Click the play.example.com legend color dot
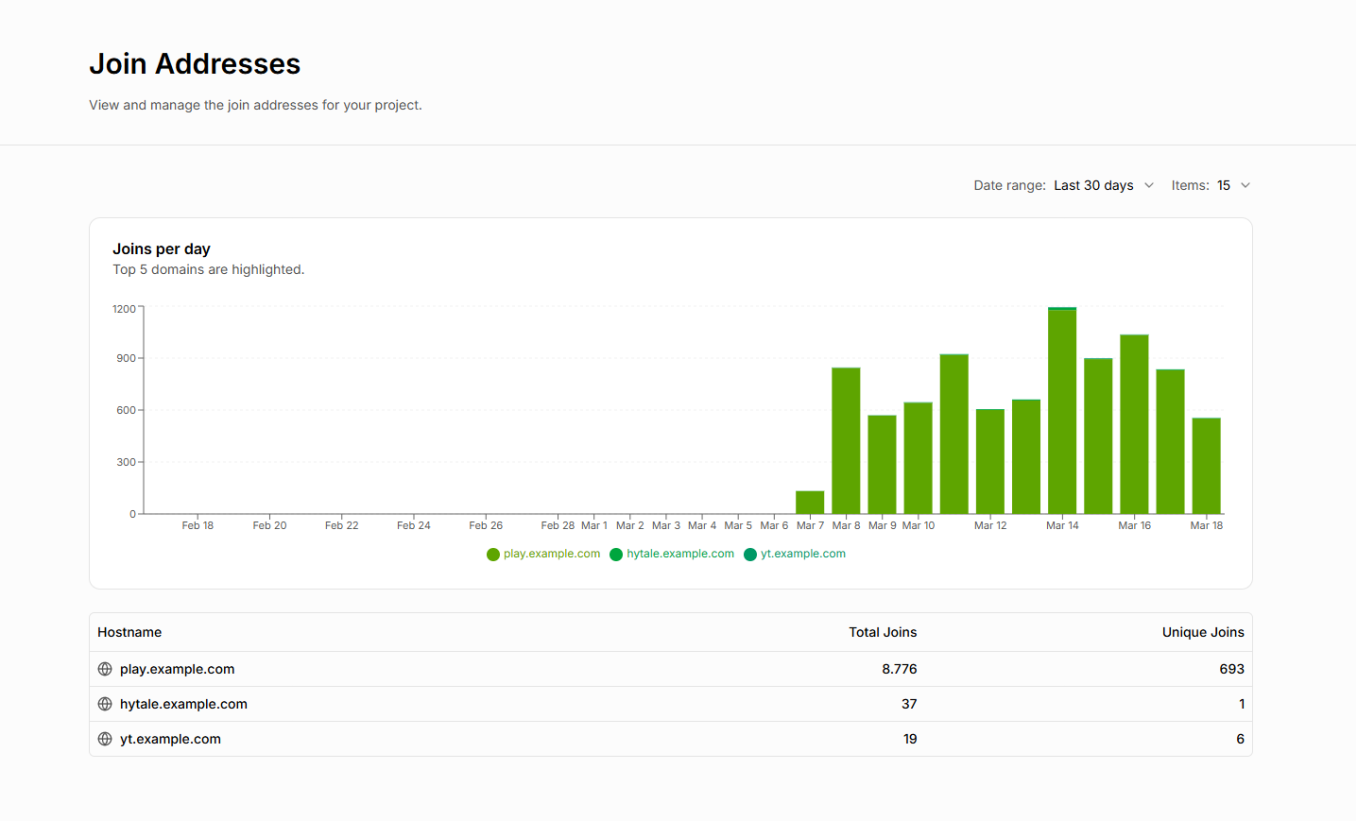The image size is (1356, 821). point(493,554)
